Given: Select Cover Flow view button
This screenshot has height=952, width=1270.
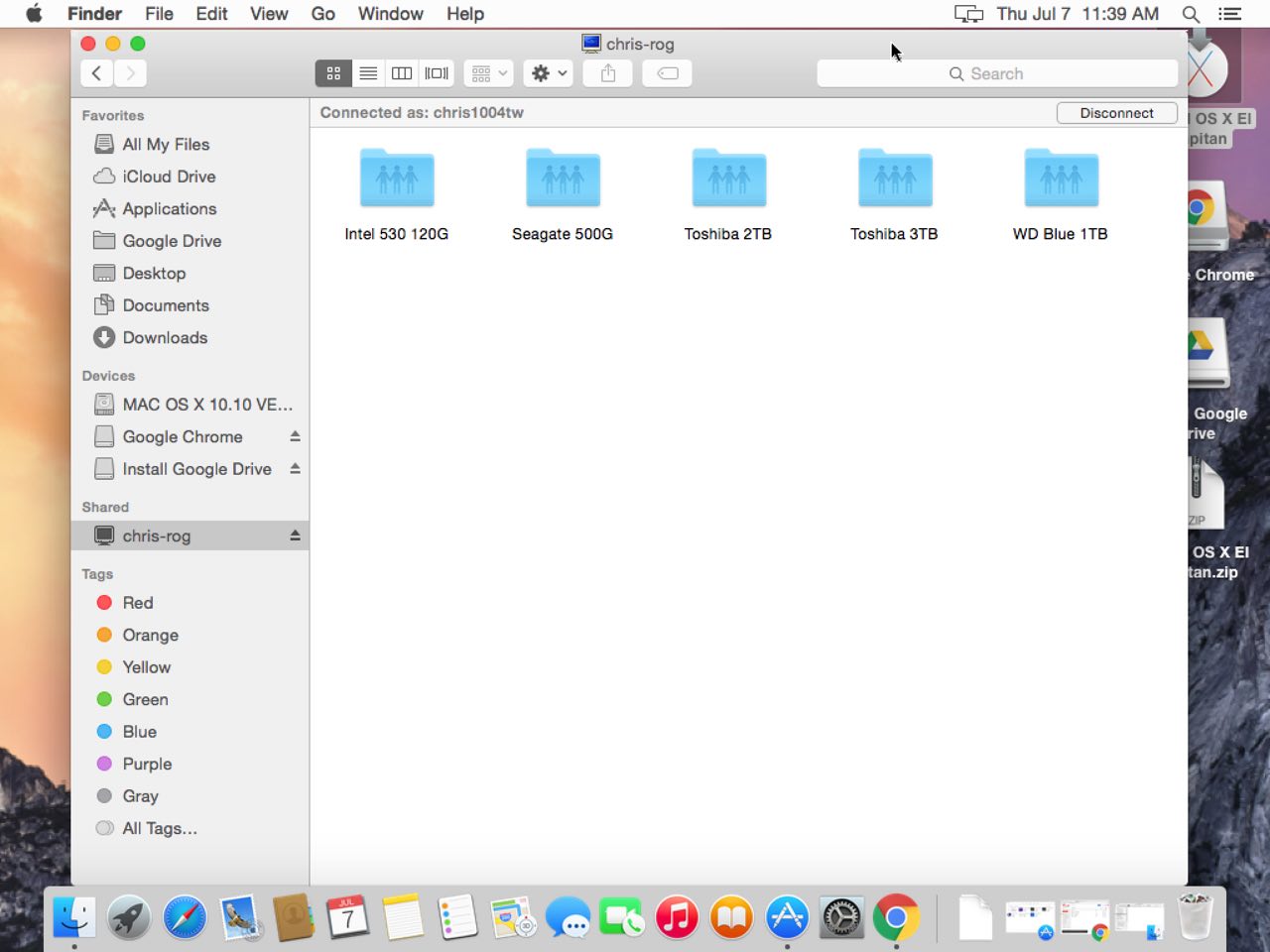Looking at the screenshot, I should pyautogui.click(x=437, y=73).
